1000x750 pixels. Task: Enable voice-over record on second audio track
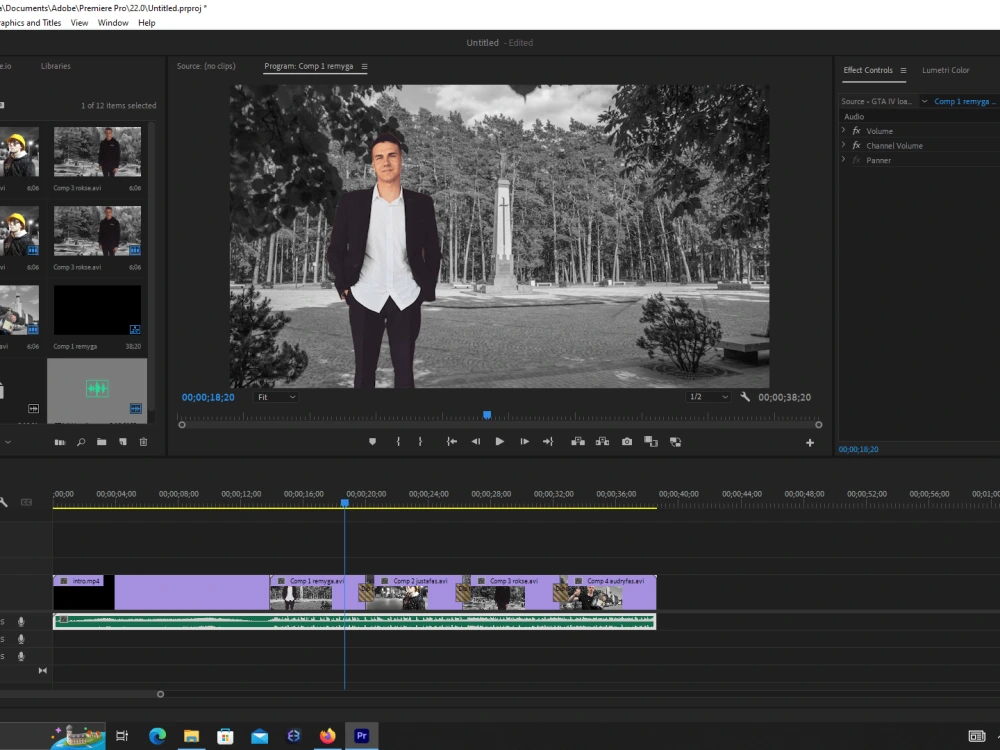(21, 638)
